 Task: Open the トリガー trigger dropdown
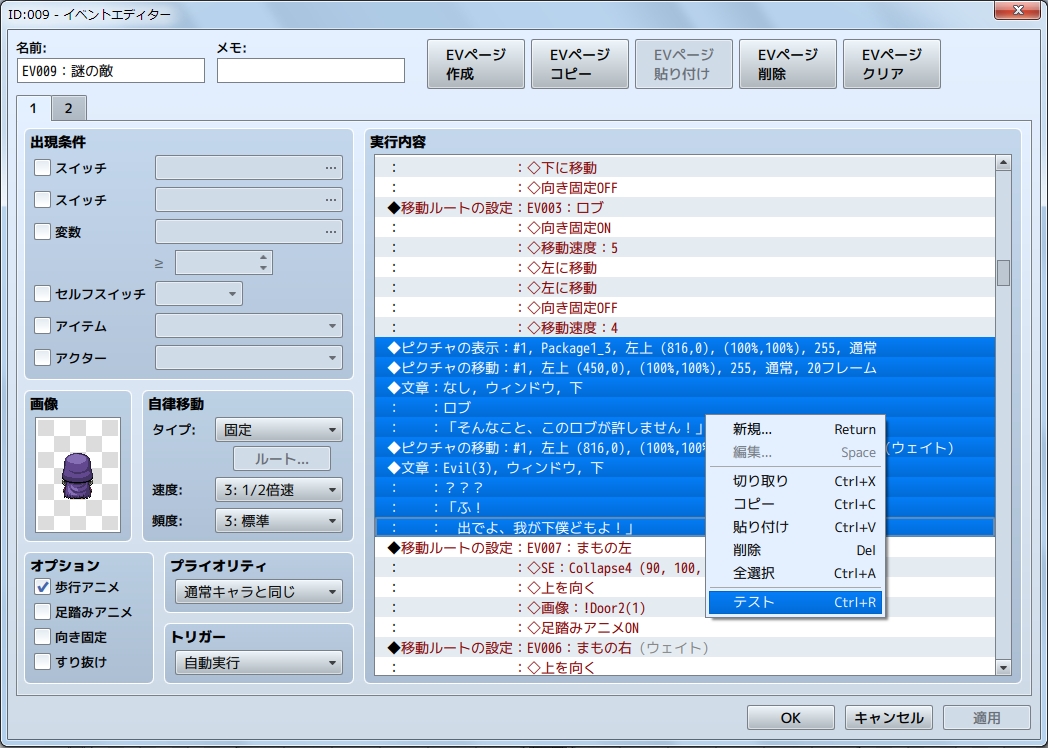258,662
